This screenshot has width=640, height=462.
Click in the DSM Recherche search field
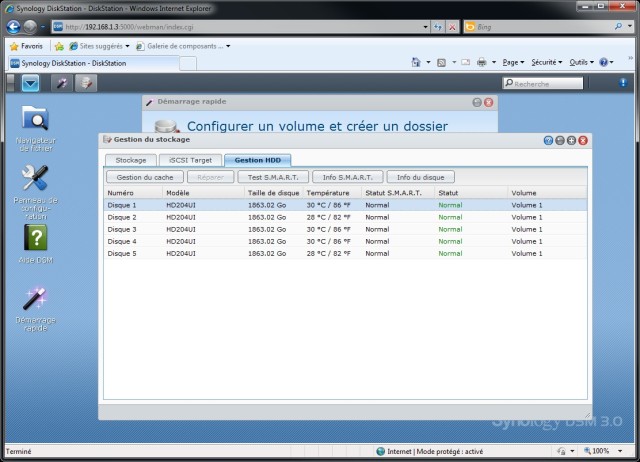click(543, 83)
